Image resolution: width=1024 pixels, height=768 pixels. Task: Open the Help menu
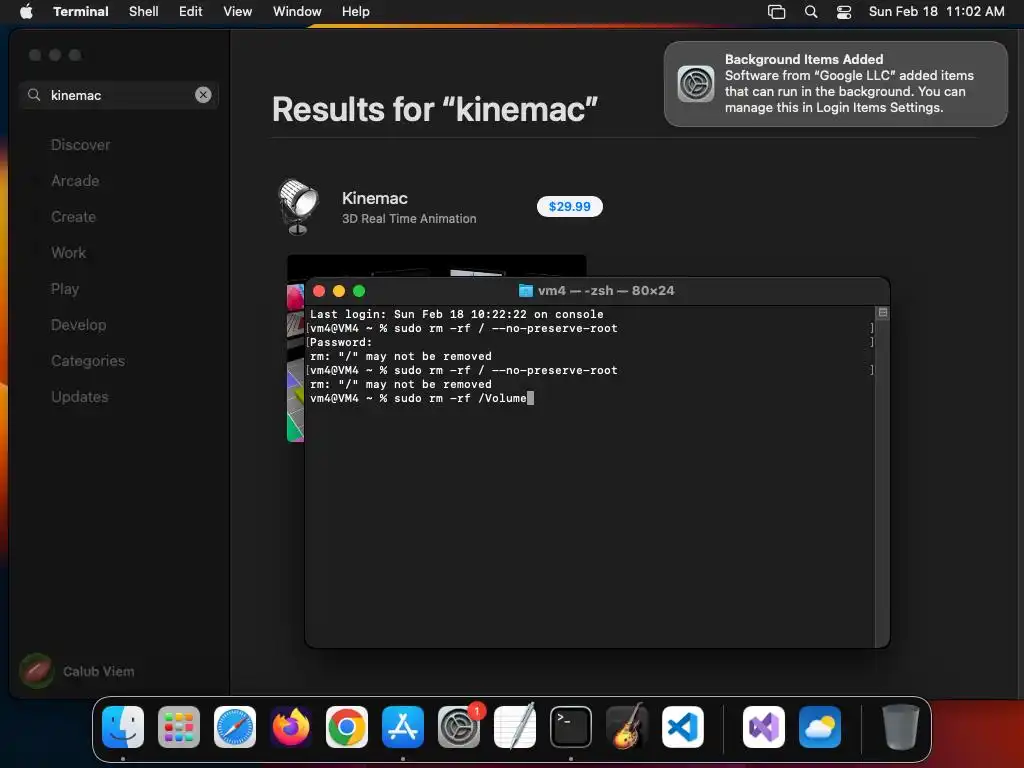point(355,11)
